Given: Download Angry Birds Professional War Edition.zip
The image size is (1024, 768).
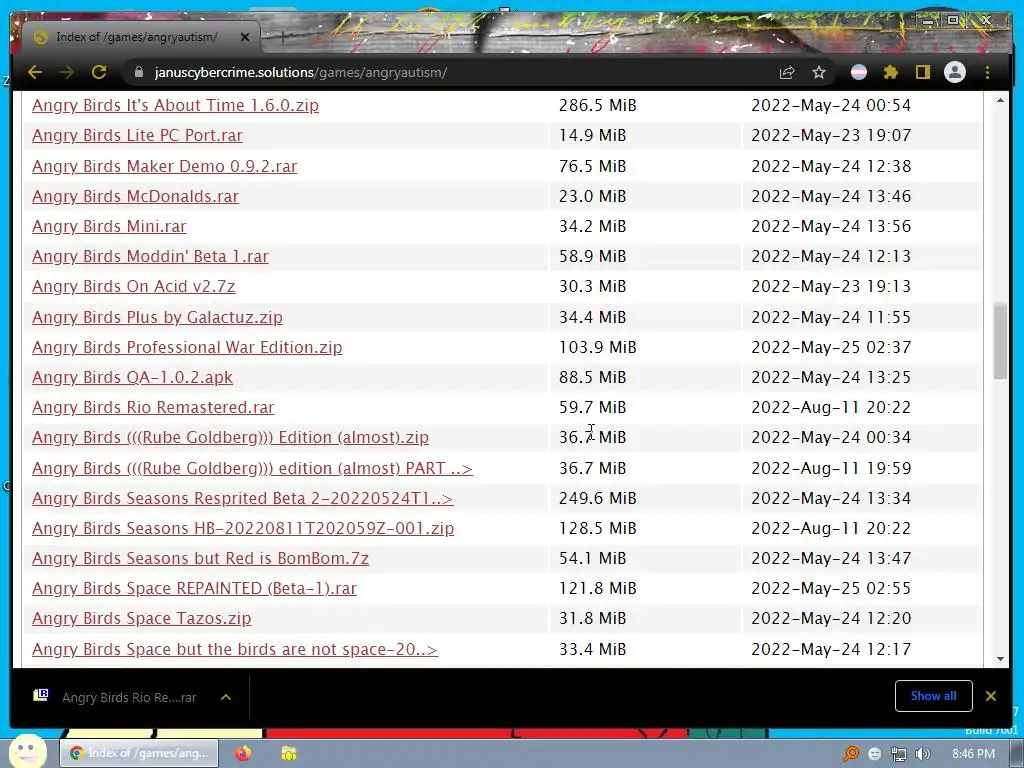Looking at the screenshot, I should pos(187,347).
